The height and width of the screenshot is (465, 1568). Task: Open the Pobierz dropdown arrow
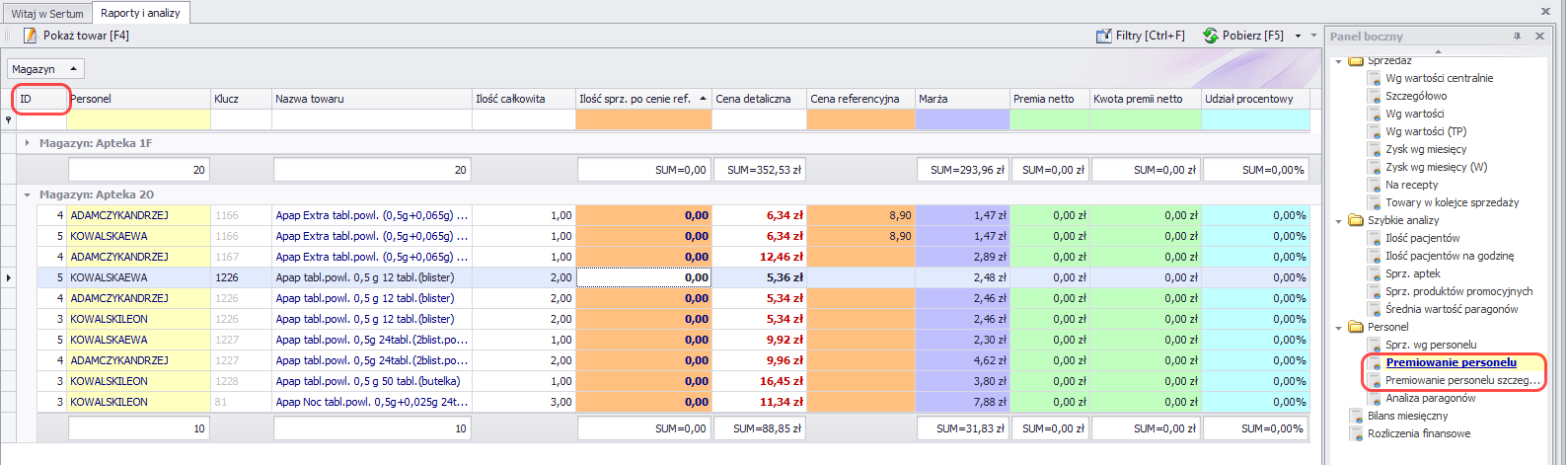pos(1299,36)
